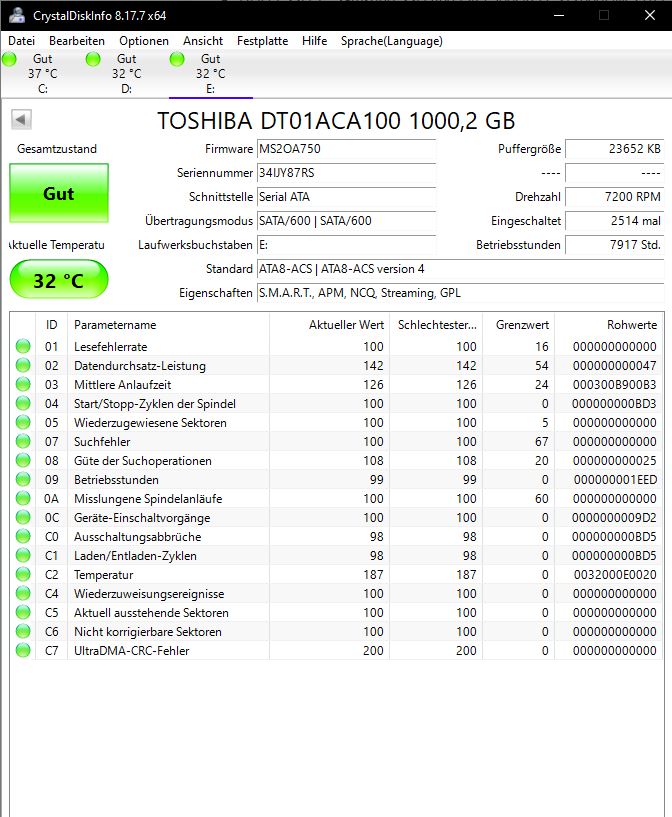Click the Schlechtester column header
Screen dimensions: 672x817
[436, 325]
